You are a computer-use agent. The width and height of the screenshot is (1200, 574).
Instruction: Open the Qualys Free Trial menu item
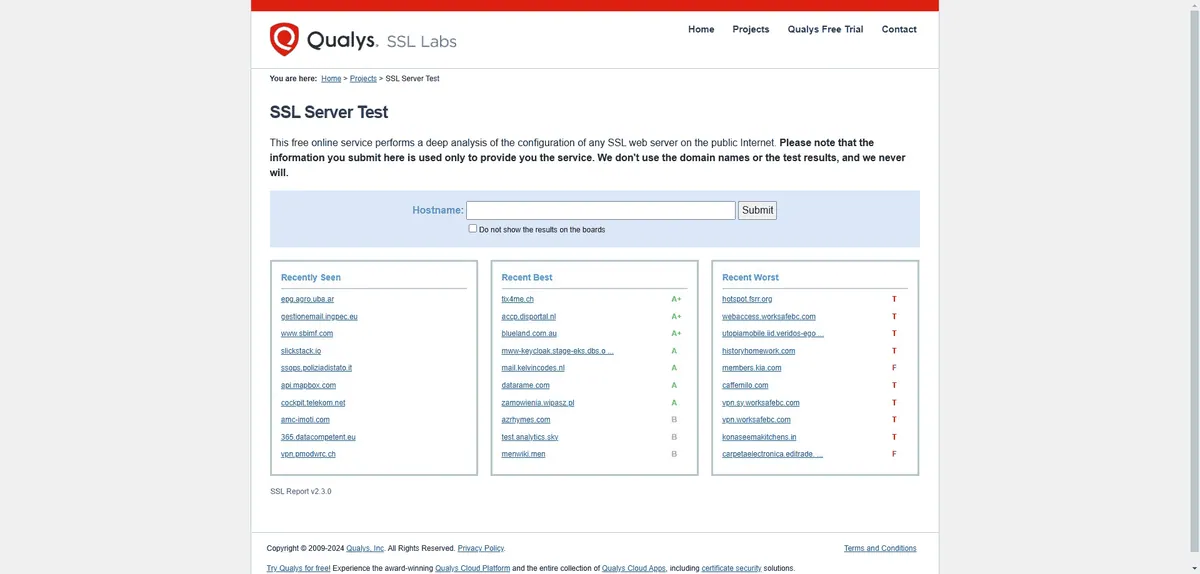click(x=825, y=29)
